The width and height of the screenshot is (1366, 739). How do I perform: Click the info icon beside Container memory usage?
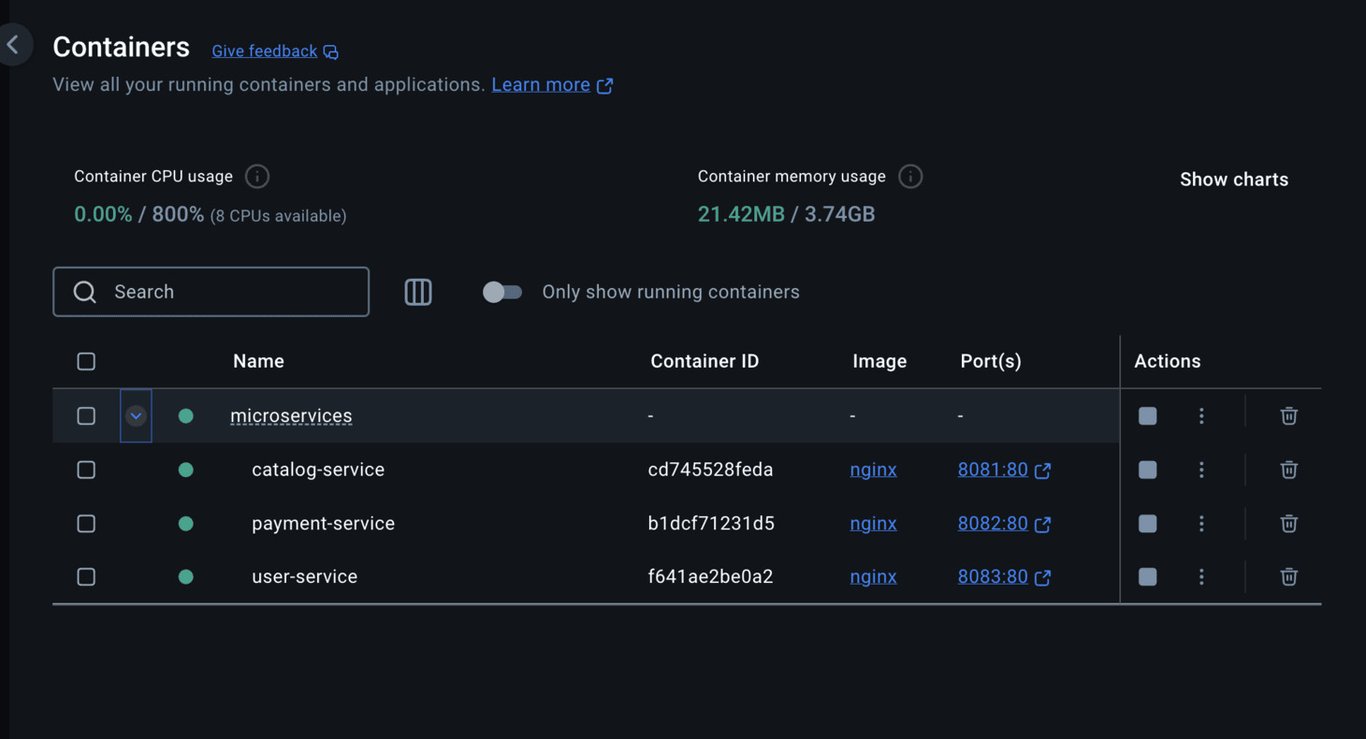point(910,175)
